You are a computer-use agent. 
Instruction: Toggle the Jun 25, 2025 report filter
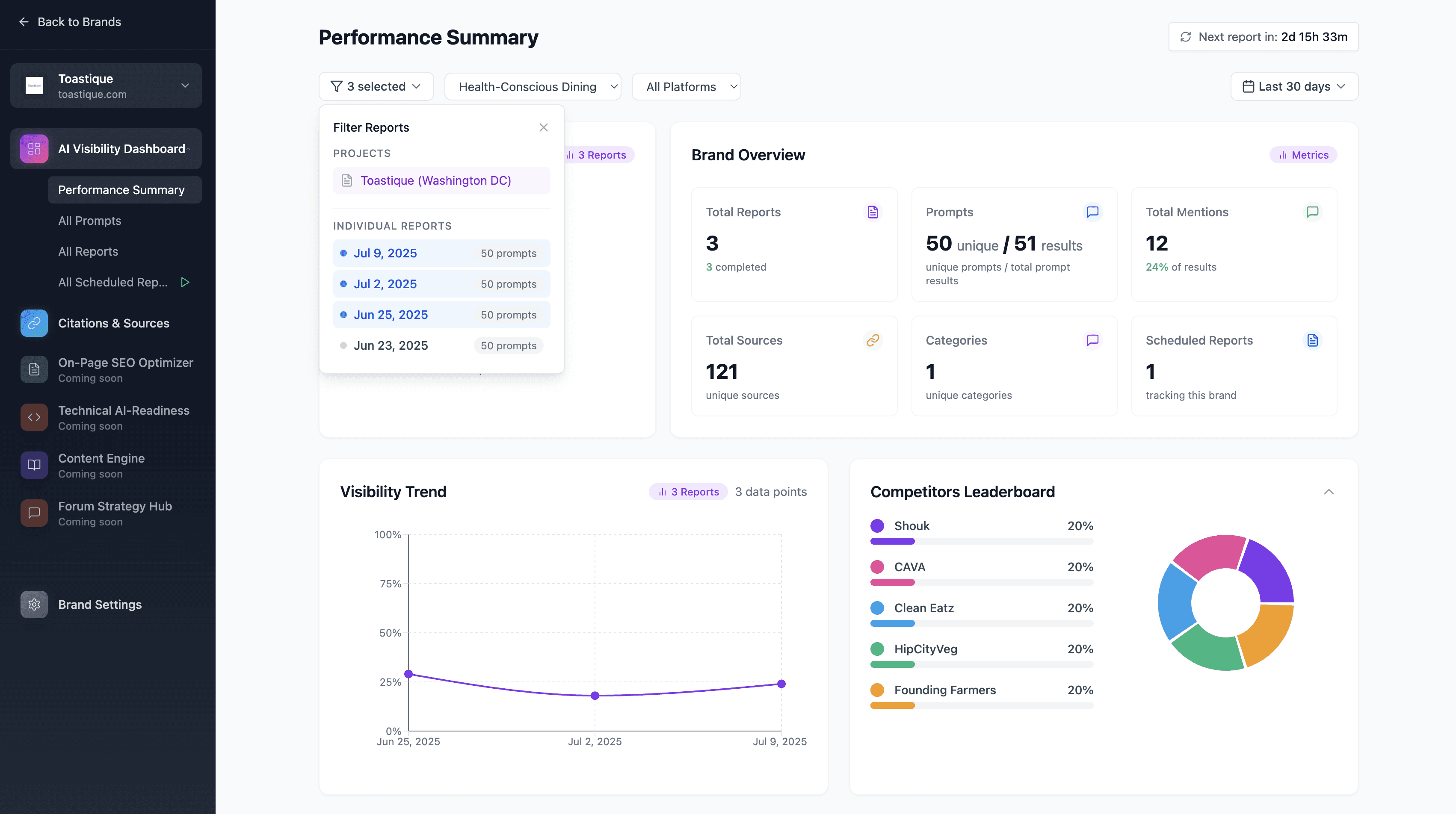pyautogui.click(x=441, y=315)
